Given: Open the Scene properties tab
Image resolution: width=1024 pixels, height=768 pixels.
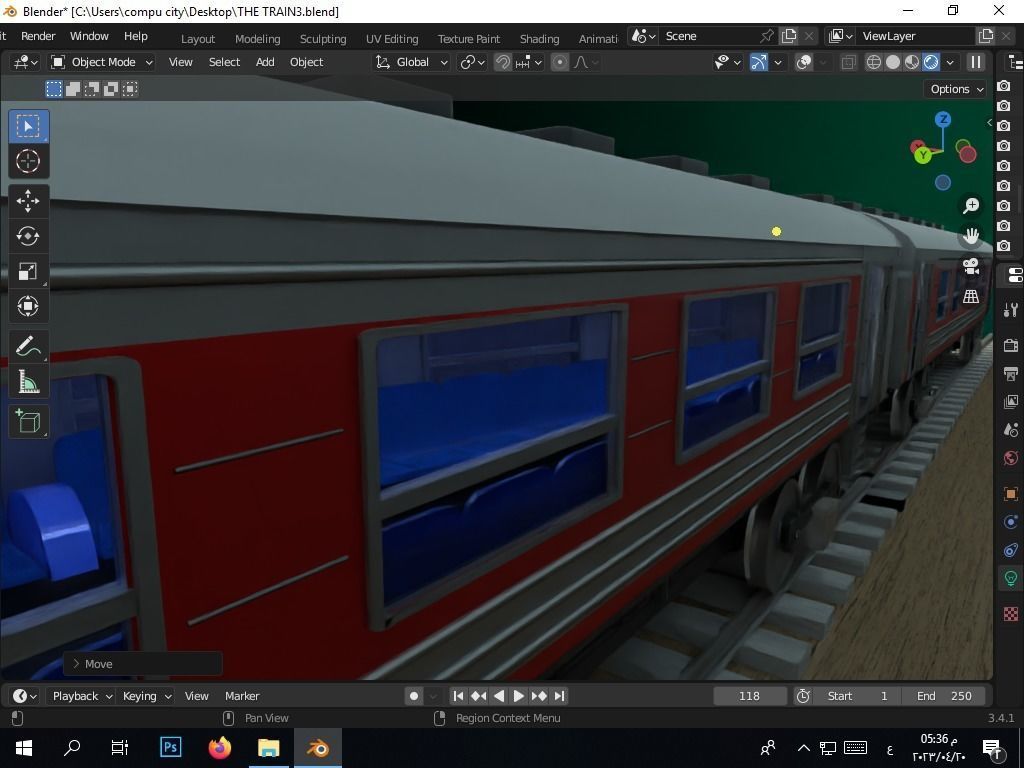Looking at the screenshot, I should [1011, 430].
